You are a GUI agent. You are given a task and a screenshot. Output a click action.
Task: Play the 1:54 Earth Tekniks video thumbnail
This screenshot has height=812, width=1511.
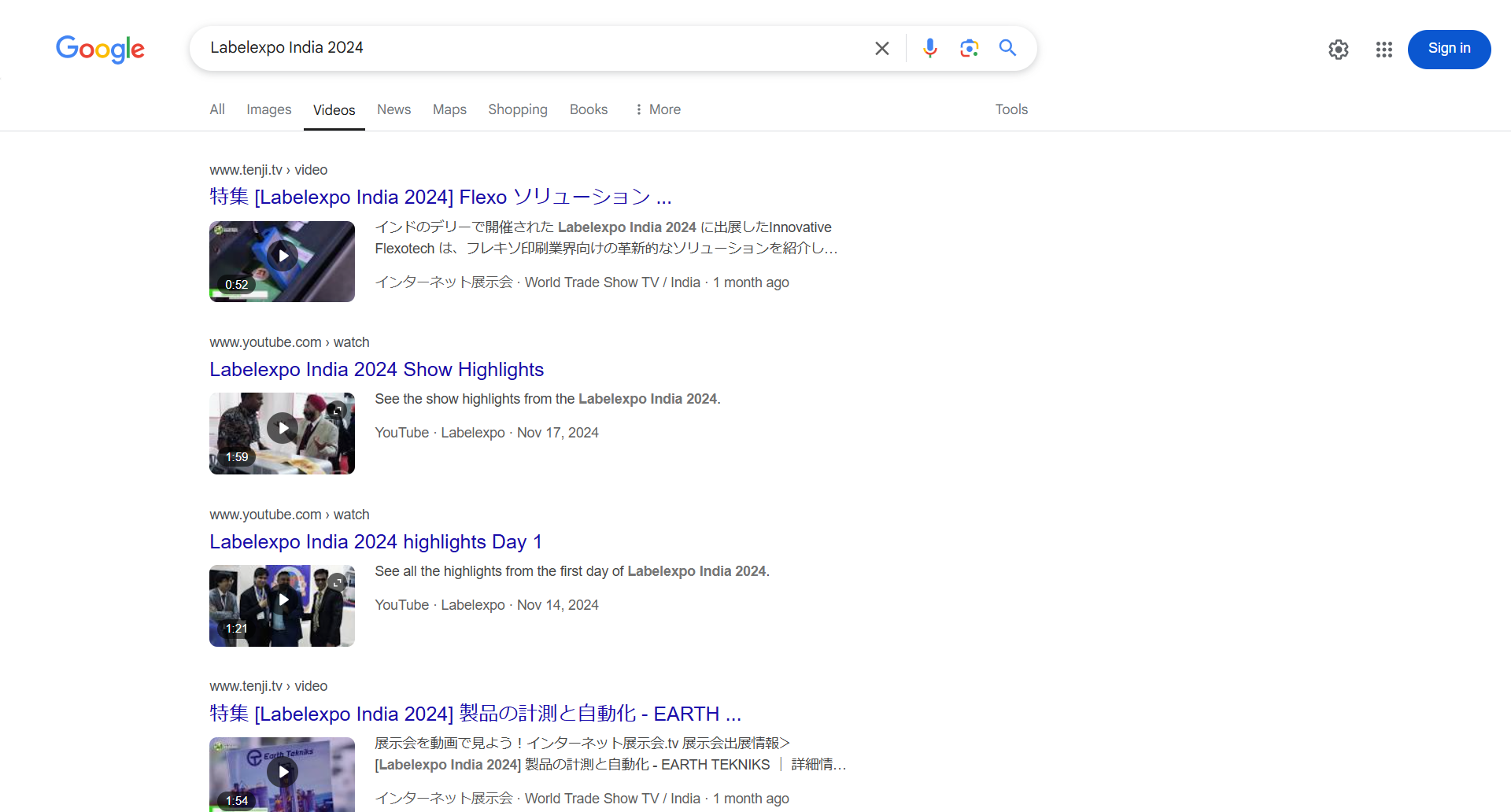[282, 774]
